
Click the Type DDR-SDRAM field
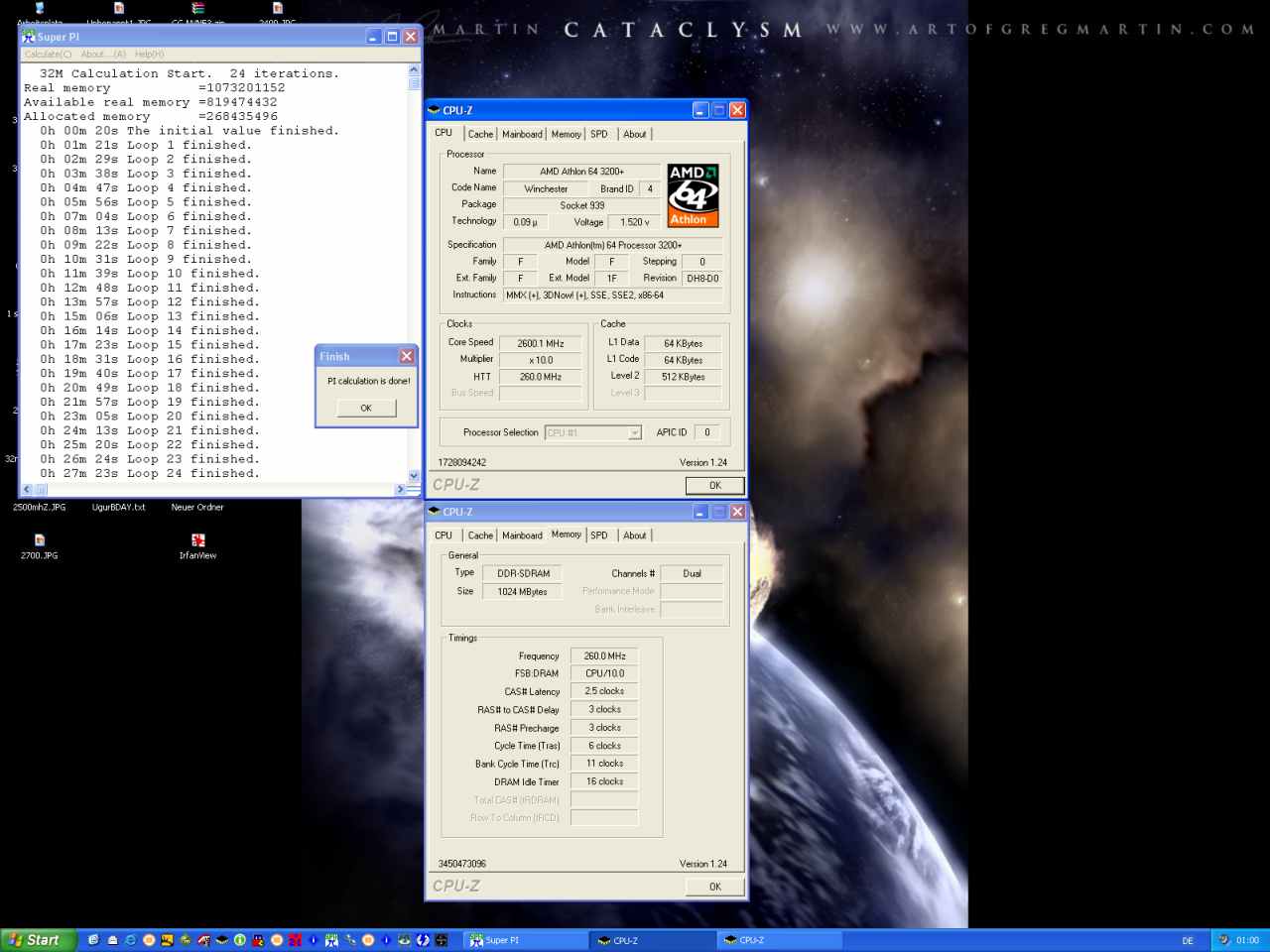tap(522, 573)
